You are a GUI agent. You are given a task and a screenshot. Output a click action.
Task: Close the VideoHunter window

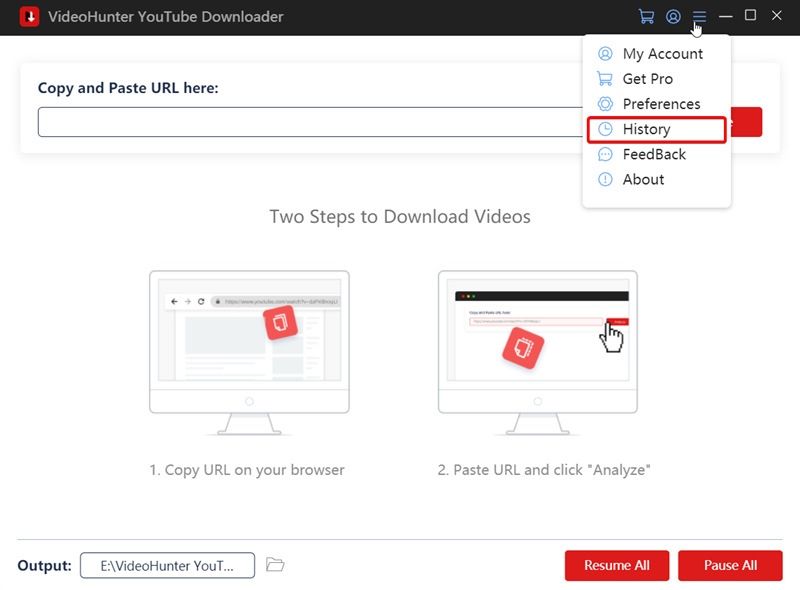pyautogui.click(x=776, y=16)
